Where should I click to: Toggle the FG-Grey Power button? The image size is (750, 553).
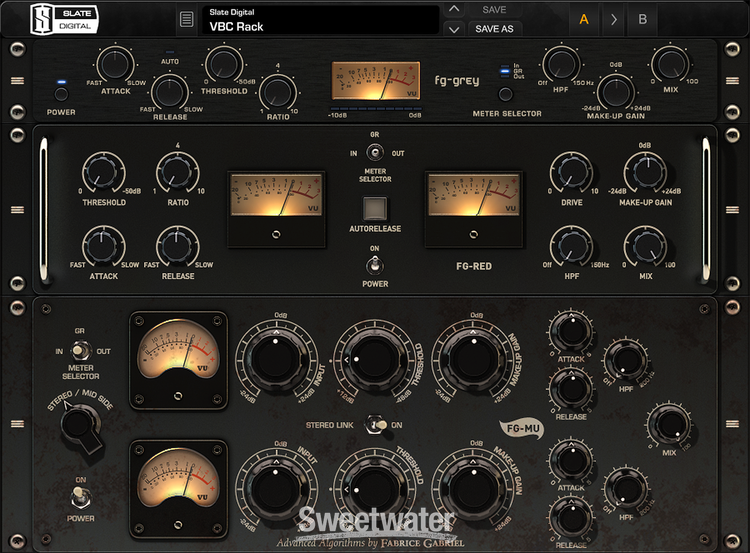coord(62,95)
